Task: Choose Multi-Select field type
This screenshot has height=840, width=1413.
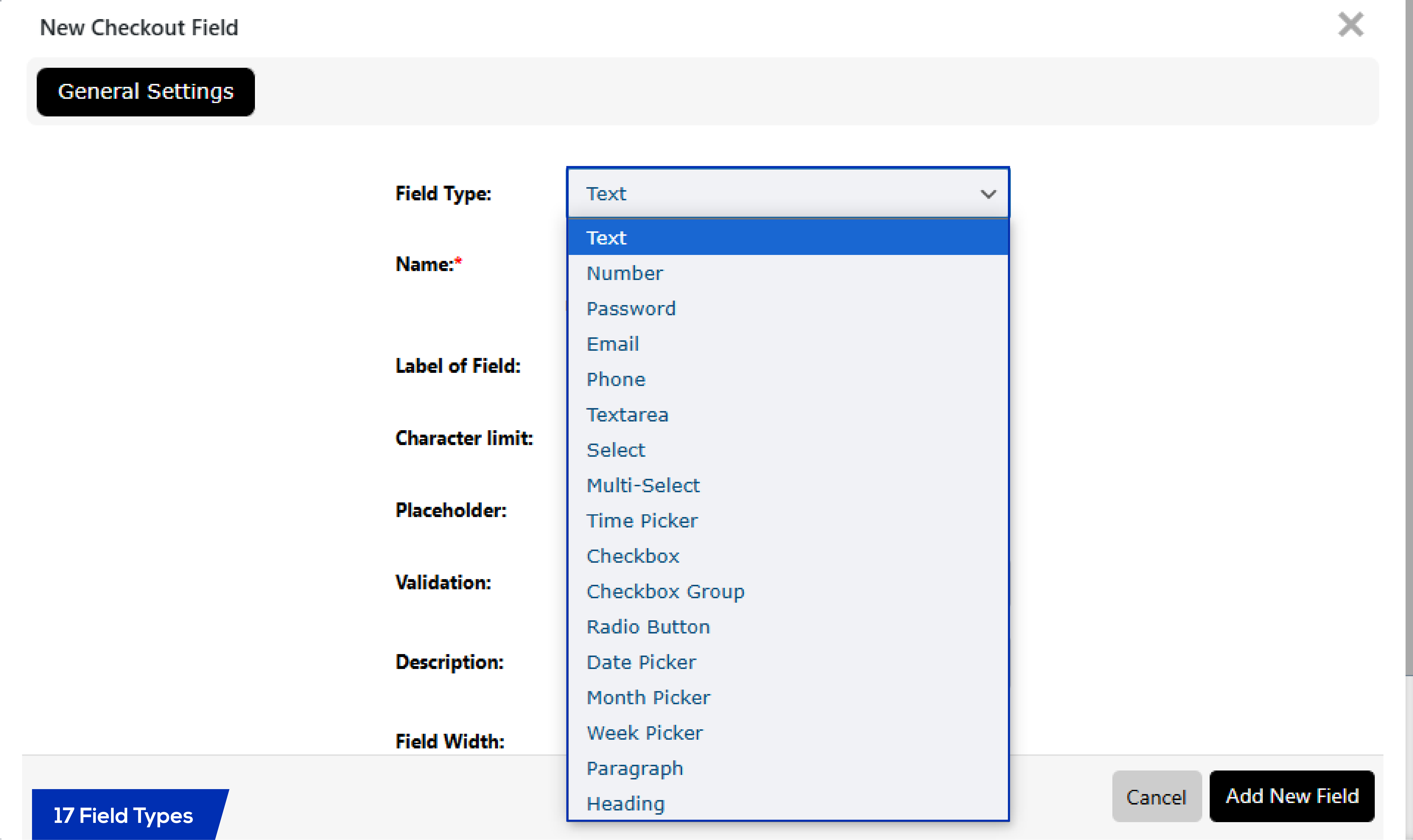Action: click(x=787, y=486)
